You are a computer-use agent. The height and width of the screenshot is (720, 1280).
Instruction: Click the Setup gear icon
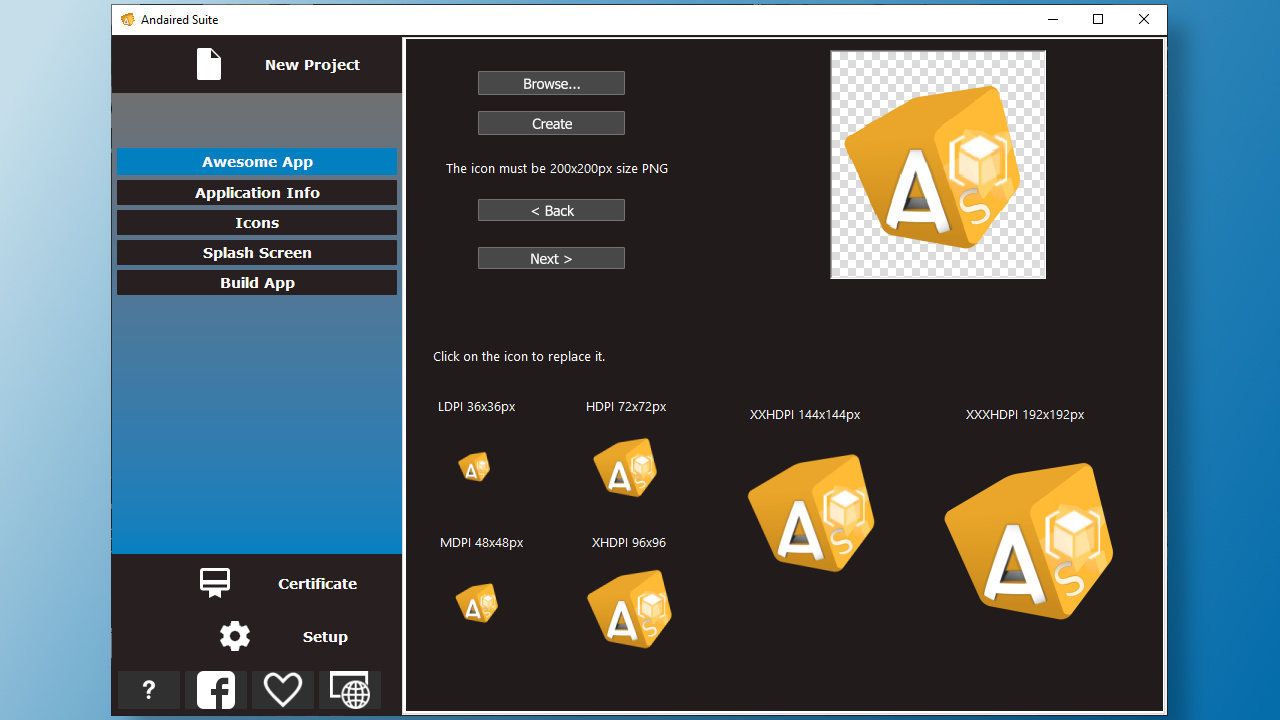click(x=235, y=636)
